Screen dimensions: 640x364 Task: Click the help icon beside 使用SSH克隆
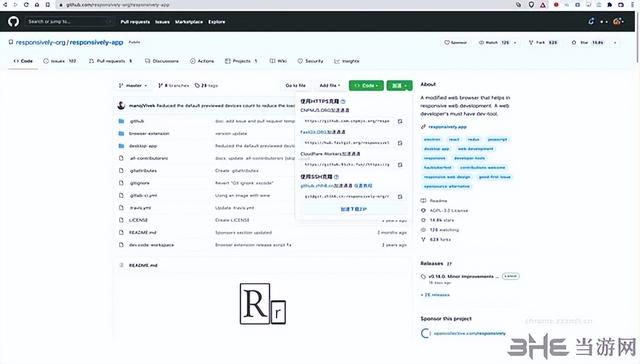point(336,177)
